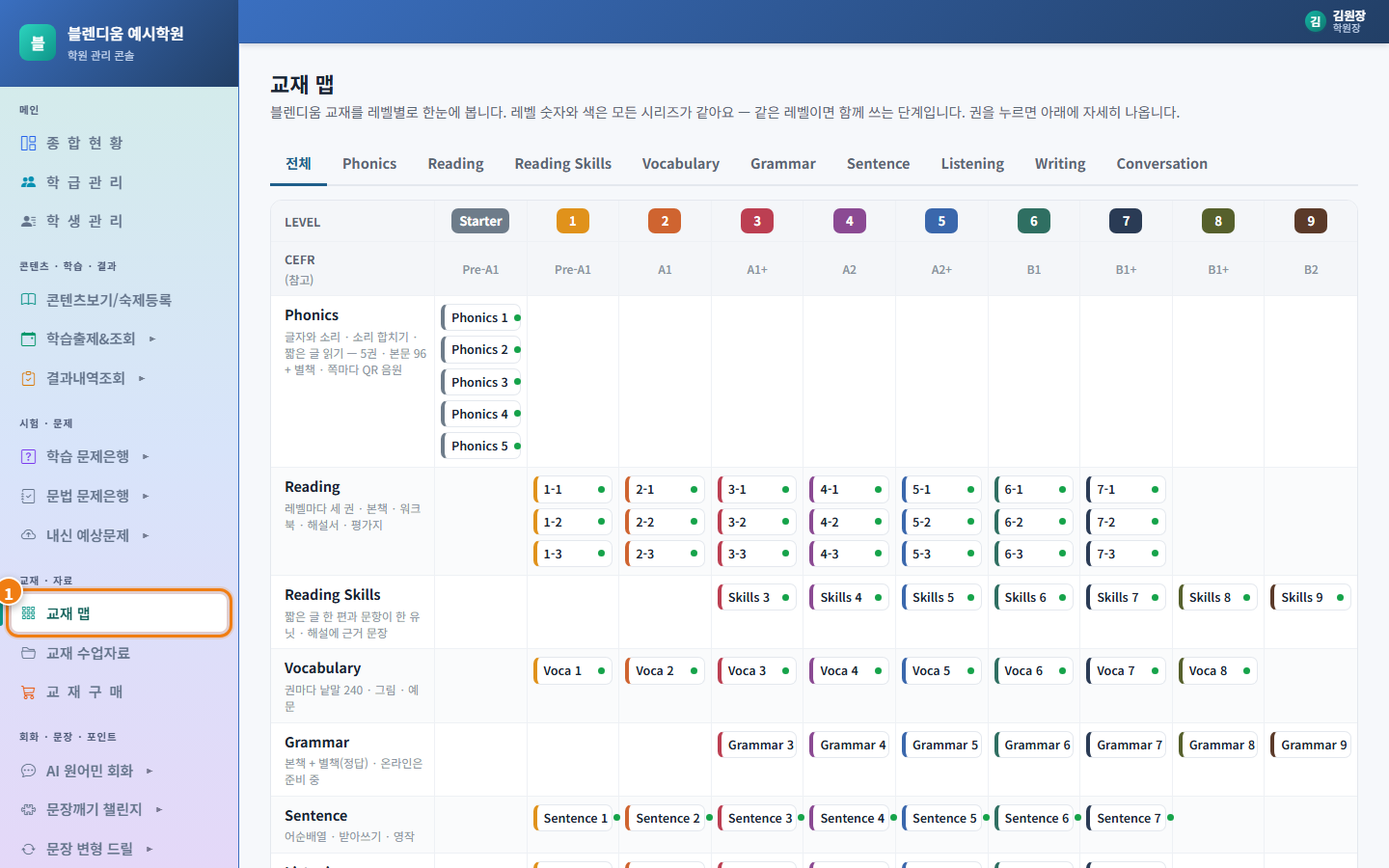Expand the 내신 예상문제 submenu arrow

coord(146,535)
